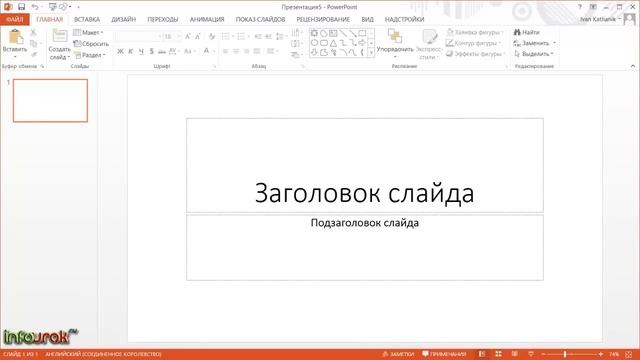Image resolution: width=640 pixels, height=360 pixels.
Task: Toggle Underline (Ч) formatting
Action: pyautogui.click(x=141, y=51)
